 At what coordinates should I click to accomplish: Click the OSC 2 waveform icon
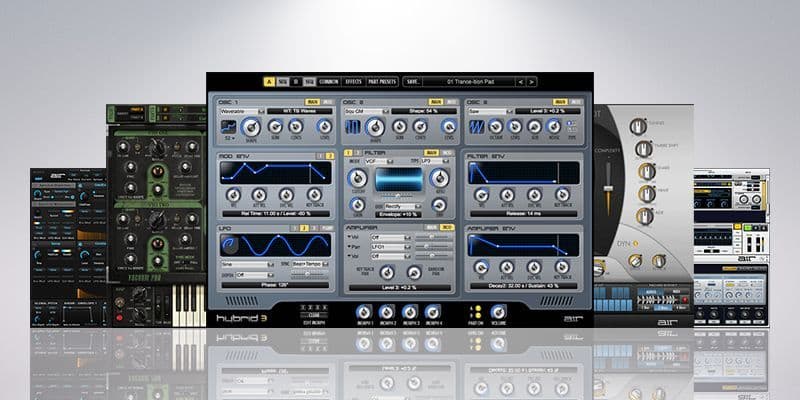[353, 127]
